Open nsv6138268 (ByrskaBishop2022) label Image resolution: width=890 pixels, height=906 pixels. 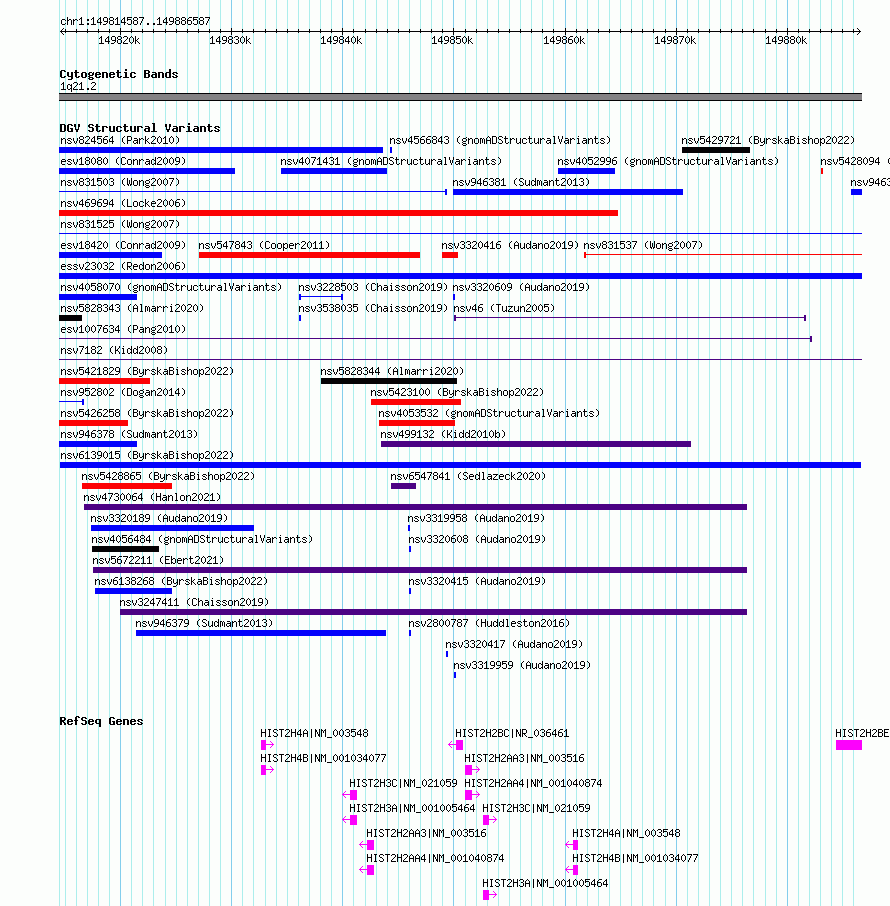click(x=181, y=581)
